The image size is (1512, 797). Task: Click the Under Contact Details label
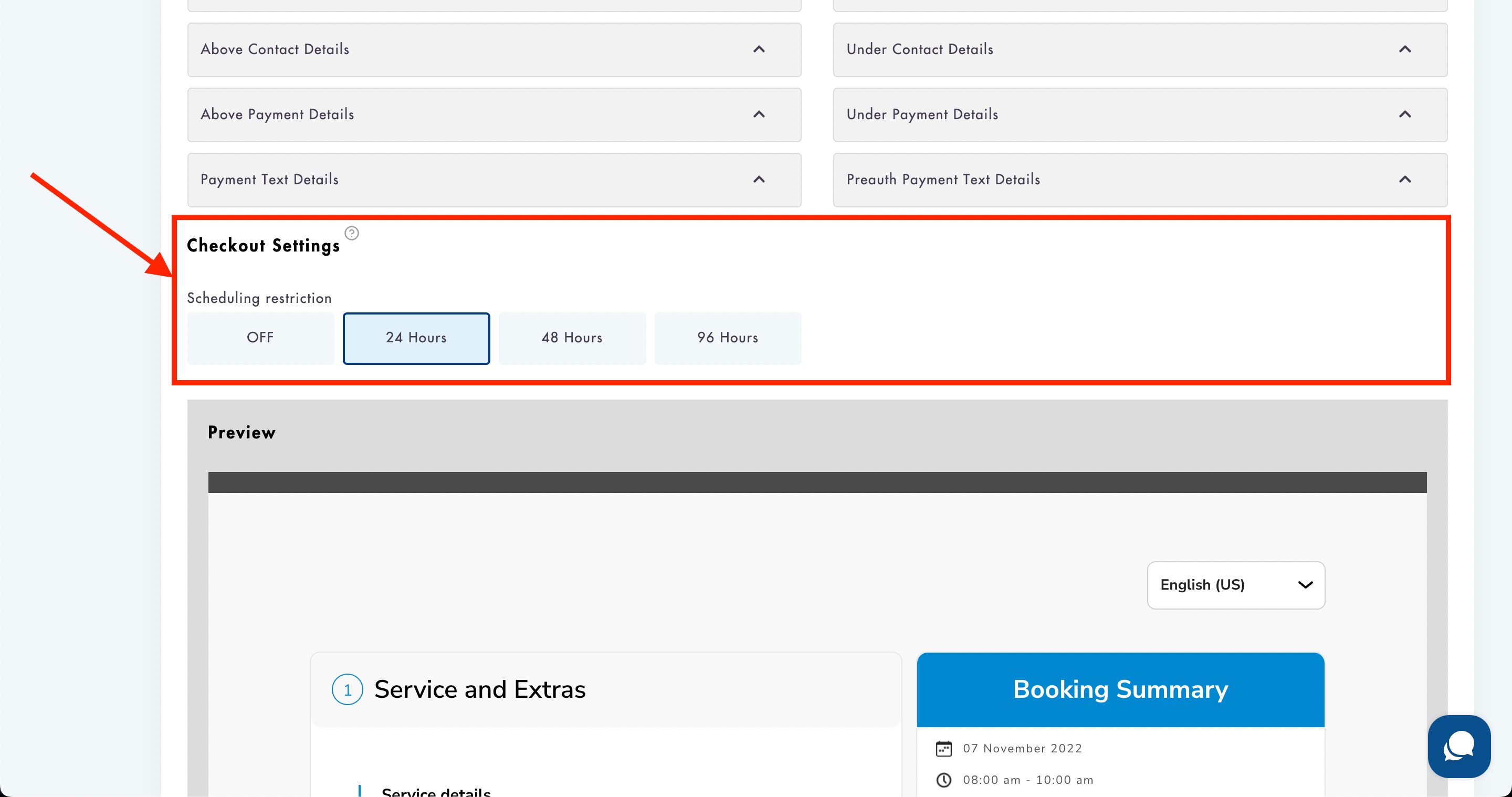coord(920,49)
